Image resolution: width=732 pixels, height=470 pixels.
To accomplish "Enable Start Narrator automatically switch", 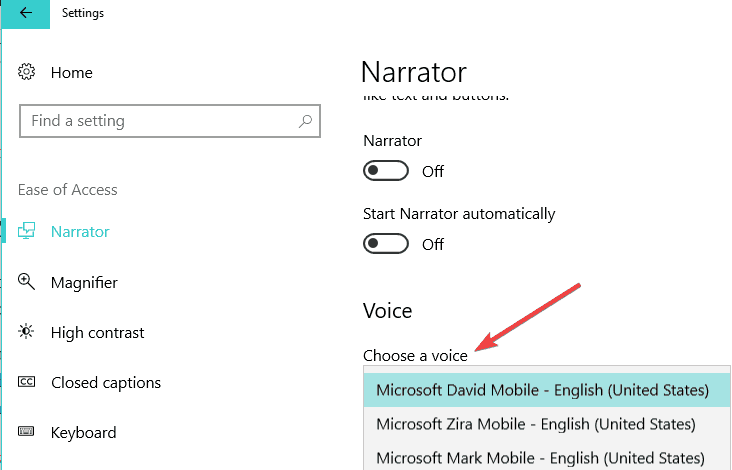I will tap(386, 244).
